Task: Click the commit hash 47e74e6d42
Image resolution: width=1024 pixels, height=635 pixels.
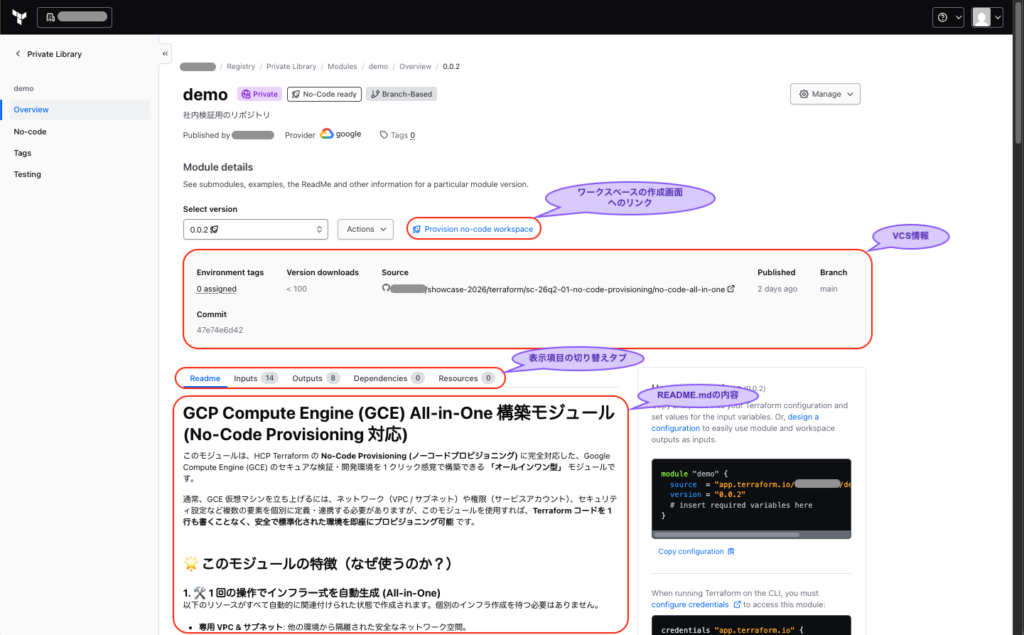Action: [219, 330]
